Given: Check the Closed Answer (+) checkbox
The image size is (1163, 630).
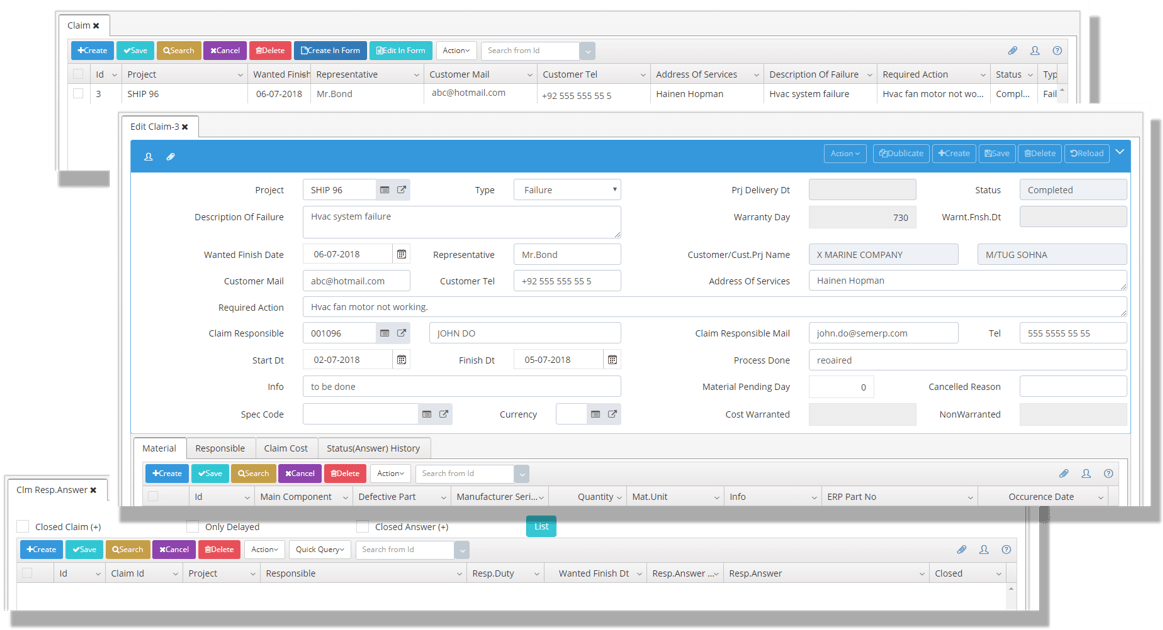Looking at the screenshot, I should 363,527.
